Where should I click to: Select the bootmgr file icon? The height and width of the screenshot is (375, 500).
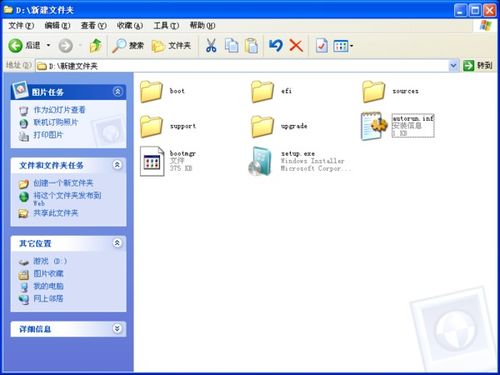point(152,161)
